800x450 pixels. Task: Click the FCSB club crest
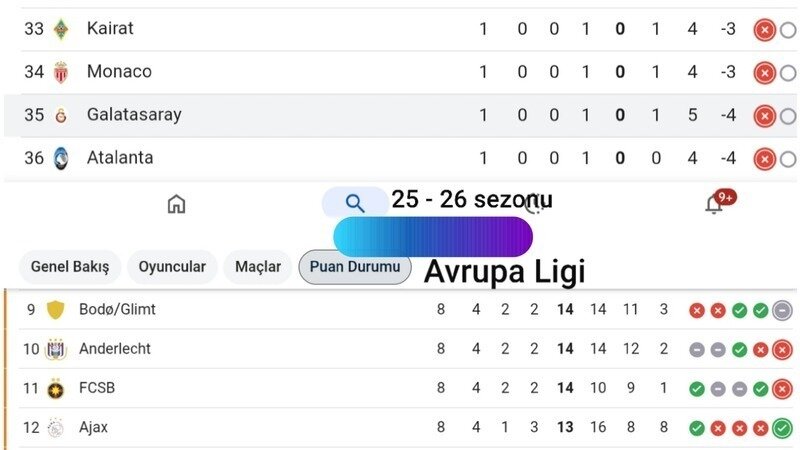tap(55, 388)
